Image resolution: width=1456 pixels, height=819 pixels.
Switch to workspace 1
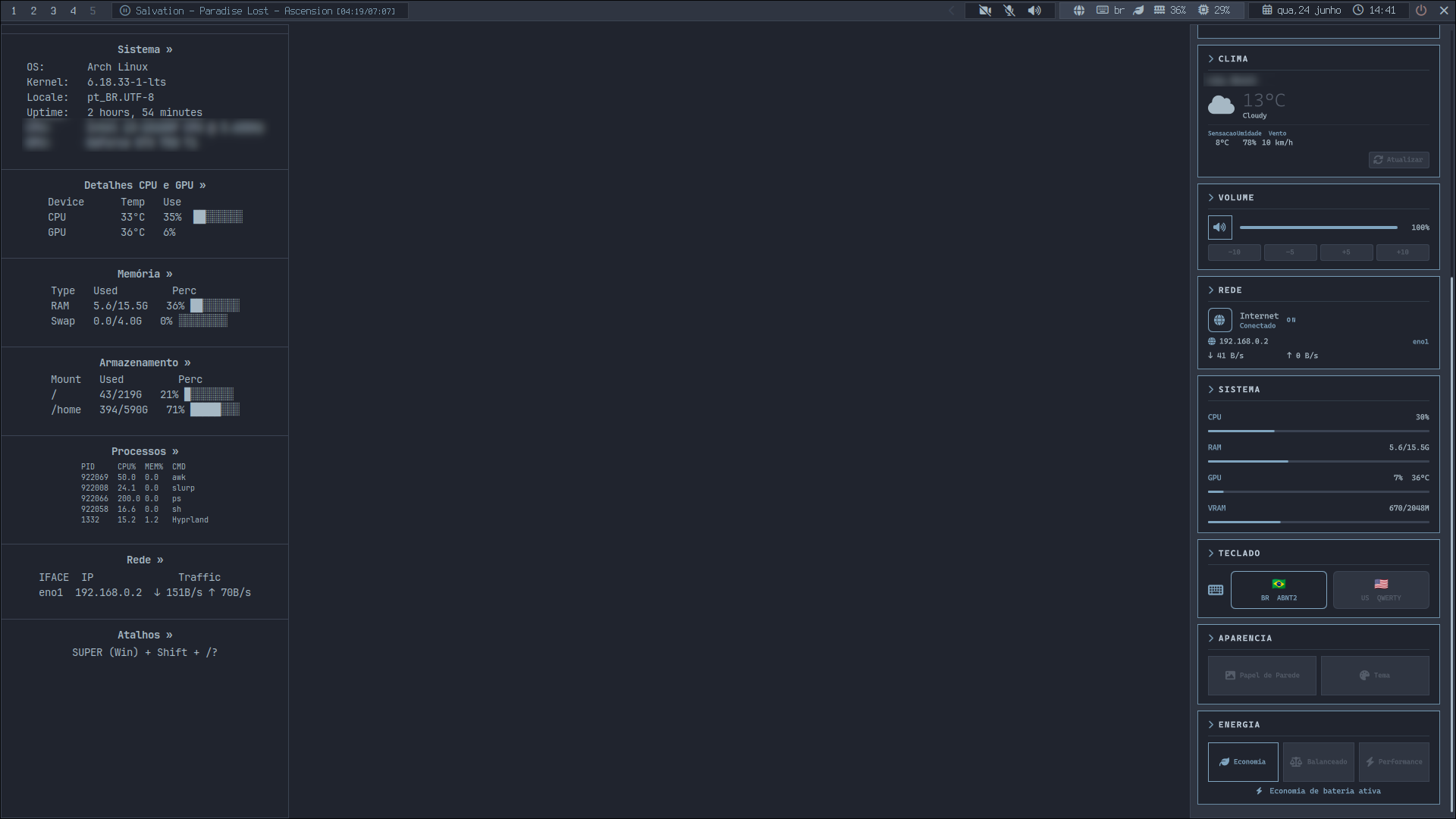click(14, 11)
